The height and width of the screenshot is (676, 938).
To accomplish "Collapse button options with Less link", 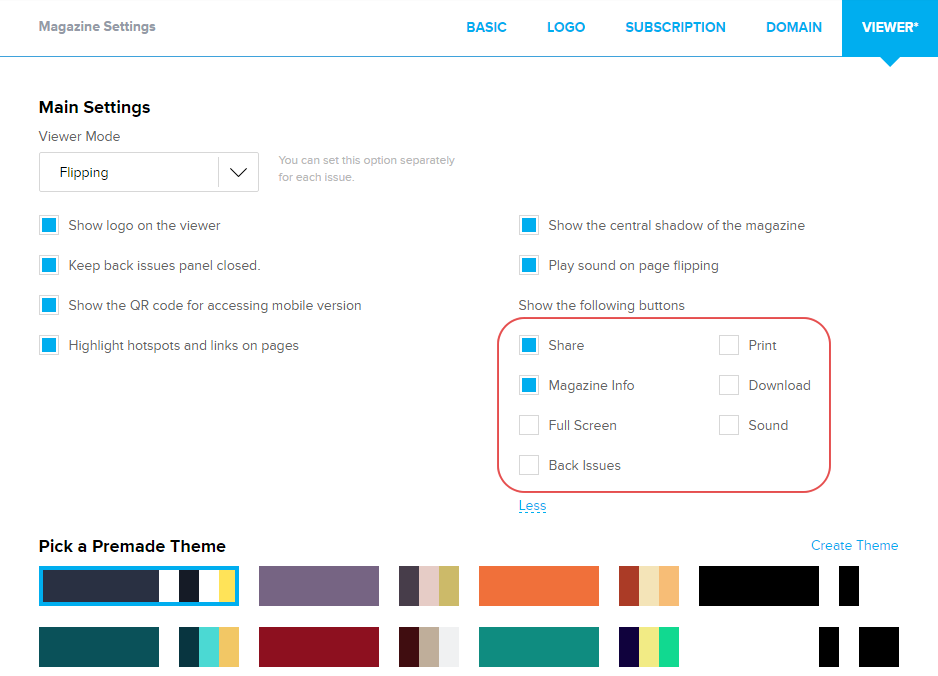I will point(532,506).
